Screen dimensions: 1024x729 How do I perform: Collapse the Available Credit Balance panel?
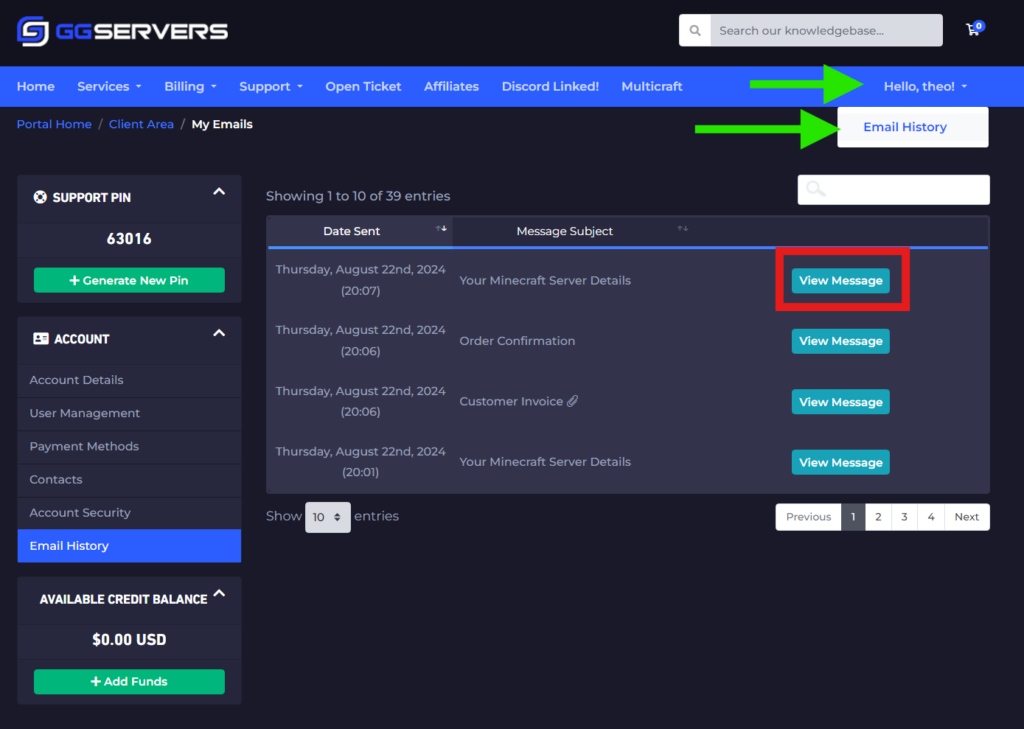219,594
